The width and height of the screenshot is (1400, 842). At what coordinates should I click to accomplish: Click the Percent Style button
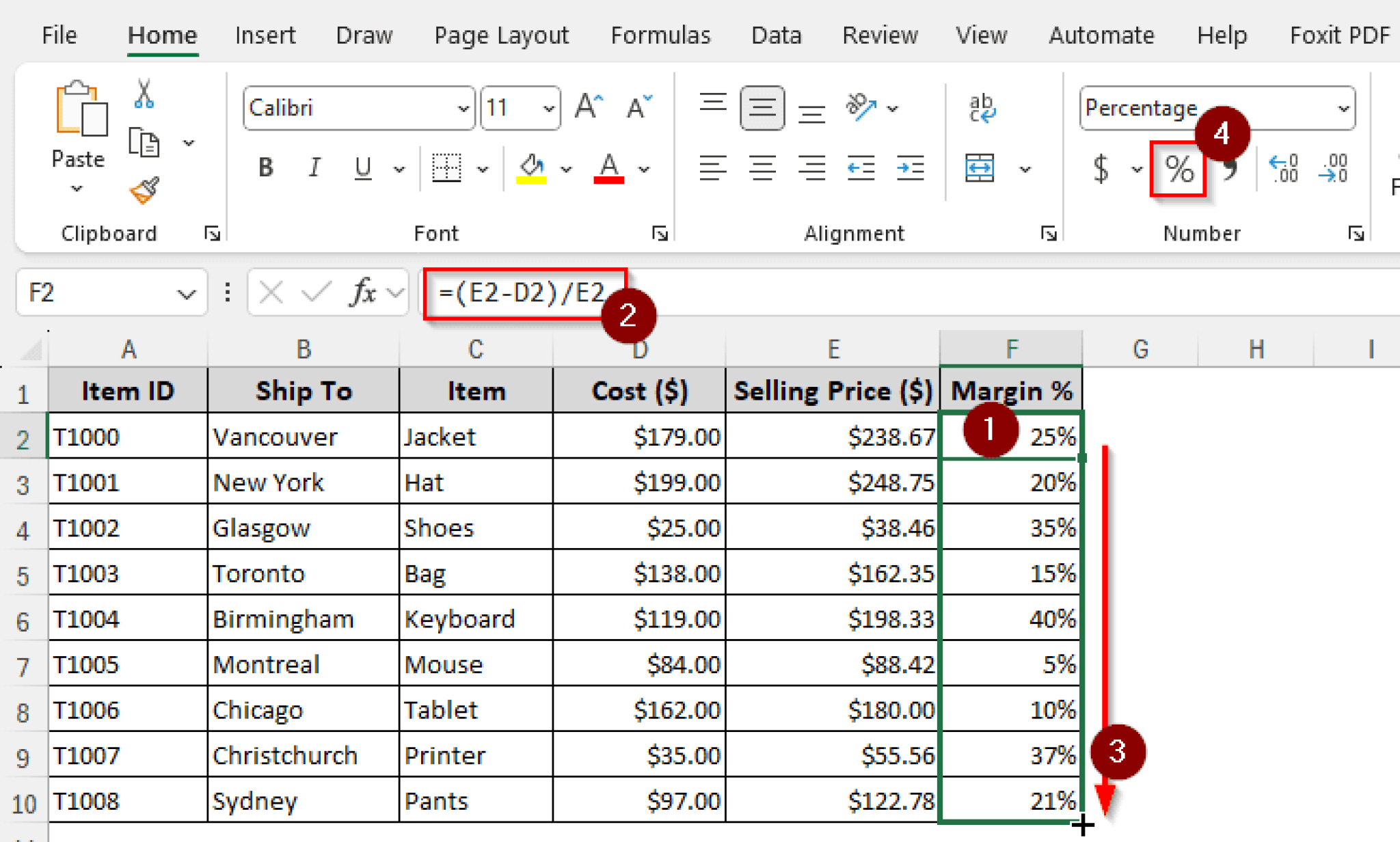(1179, 168)
